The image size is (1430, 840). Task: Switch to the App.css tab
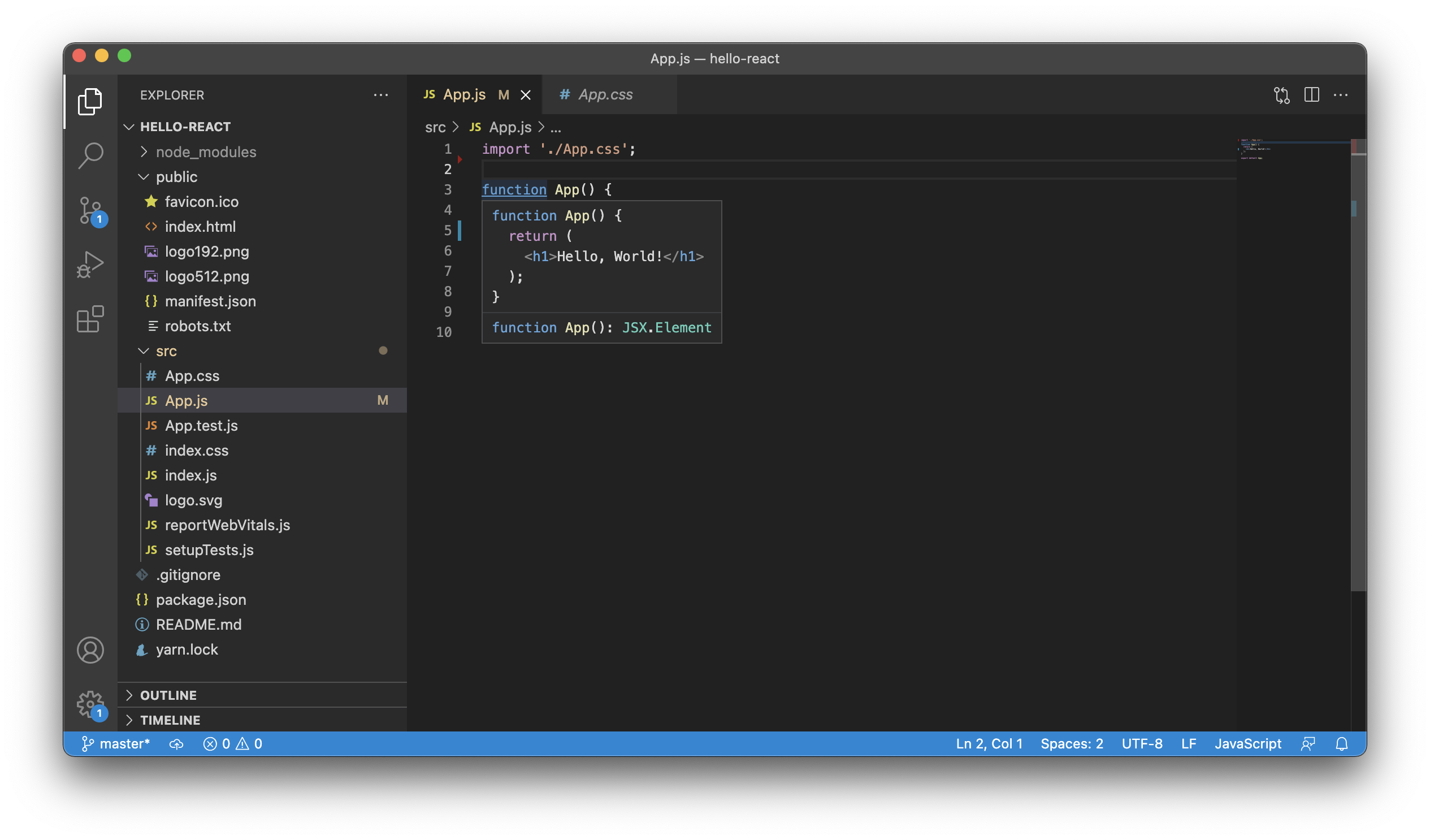tap(605, 95)
